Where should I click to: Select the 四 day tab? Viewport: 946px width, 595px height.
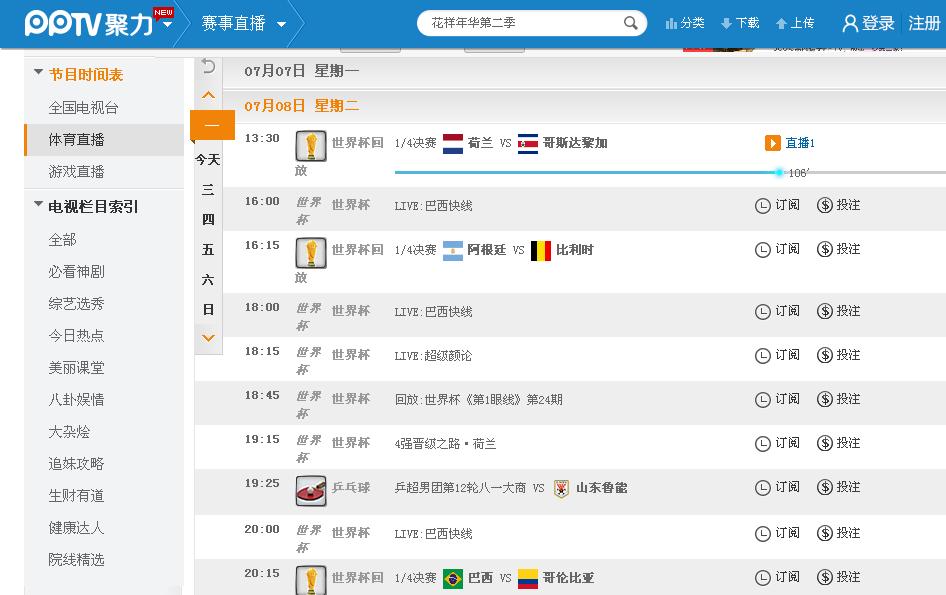coord(208,220)
